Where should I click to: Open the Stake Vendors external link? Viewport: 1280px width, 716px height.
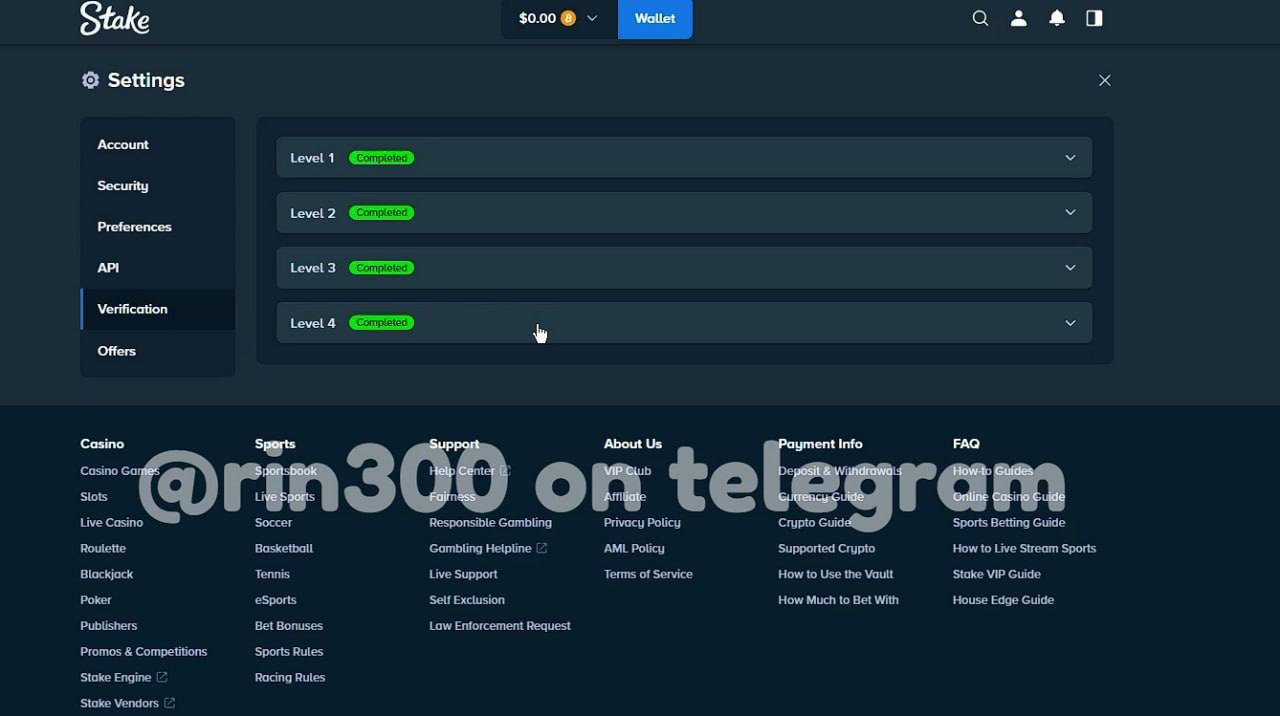(x=127, y=703)
